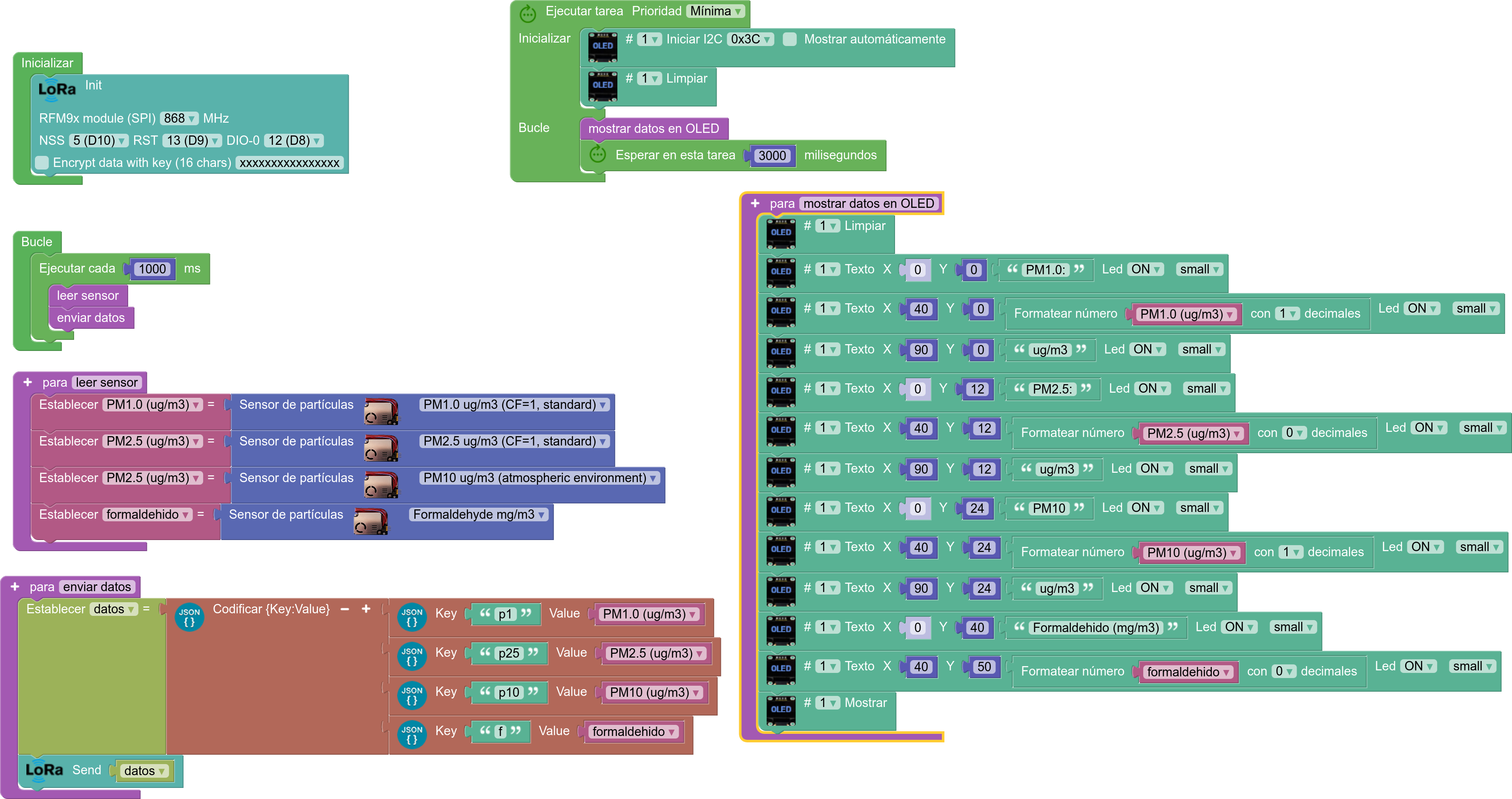Click the LoRa Send block icon
This screenshot has height=799, width=1512.
point(44,770)
